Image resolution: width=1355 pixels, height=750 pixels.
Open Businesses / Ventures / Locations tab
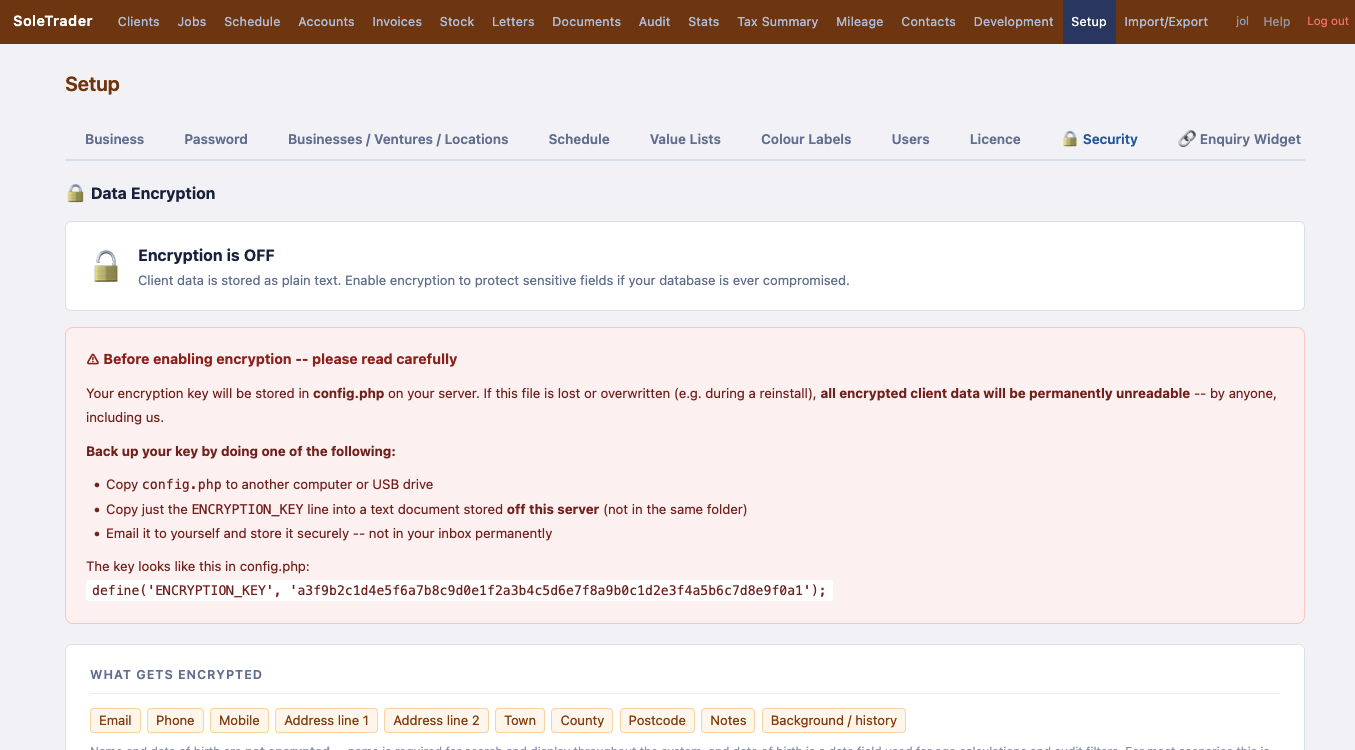(398, 139)
